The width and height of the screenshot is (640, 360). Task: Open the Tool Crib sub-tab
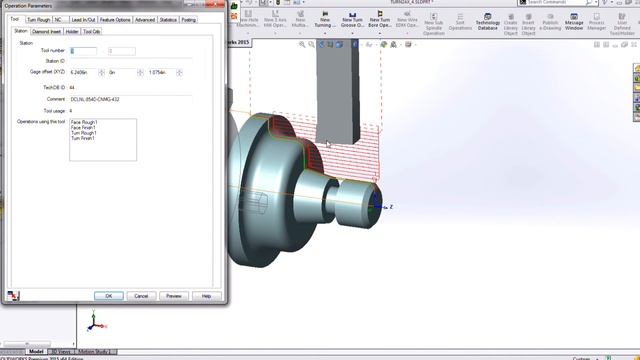pos(91,31)
